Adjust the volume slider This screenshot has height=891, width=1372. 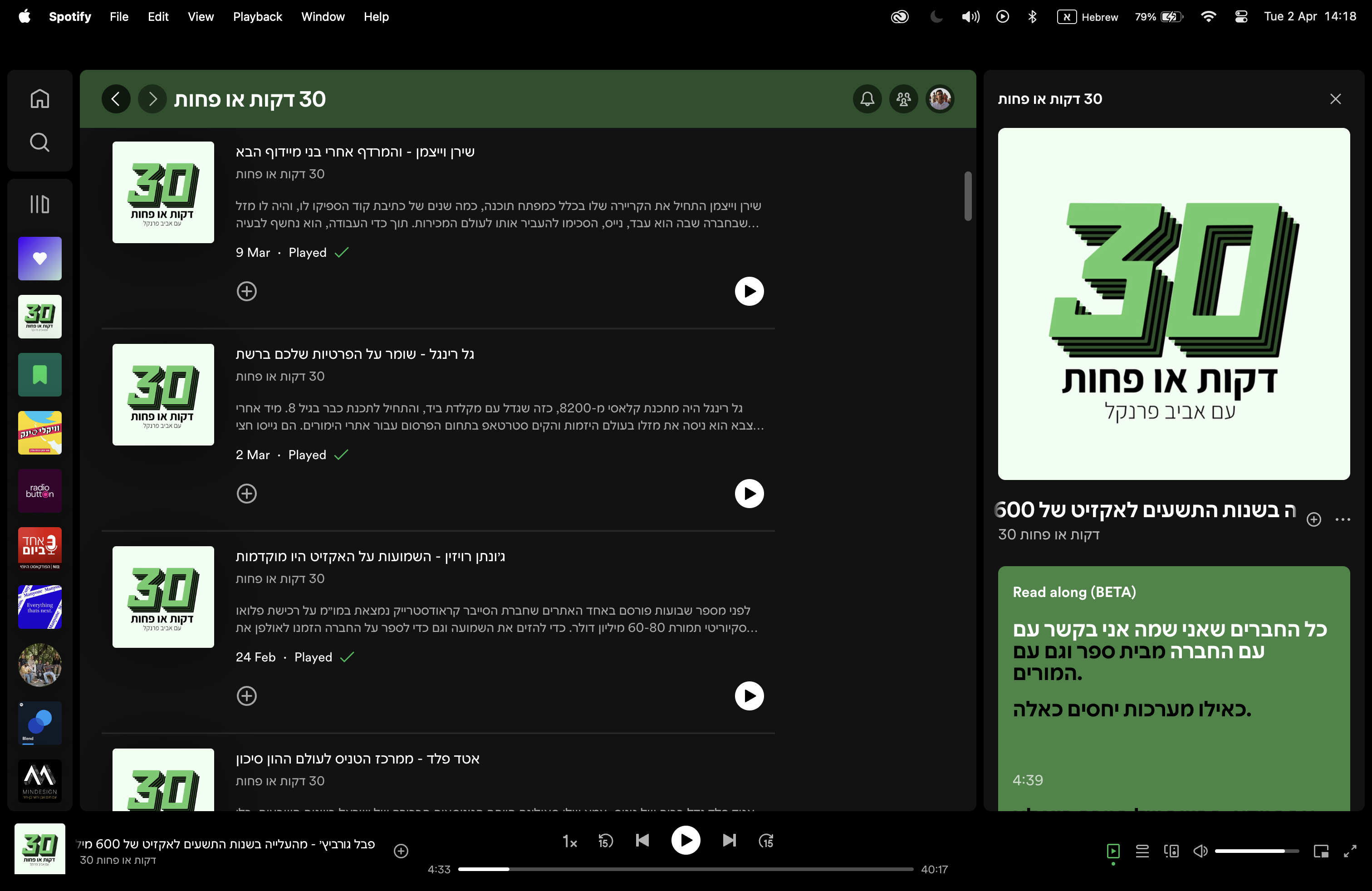(x=1257, y=851)
